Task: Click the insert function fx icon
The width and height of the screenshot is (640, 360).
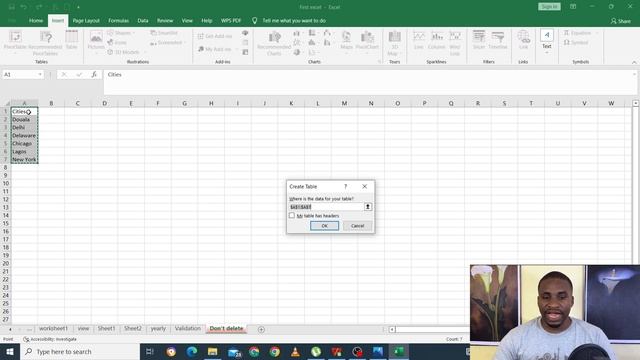Action: tap(94, 74)
